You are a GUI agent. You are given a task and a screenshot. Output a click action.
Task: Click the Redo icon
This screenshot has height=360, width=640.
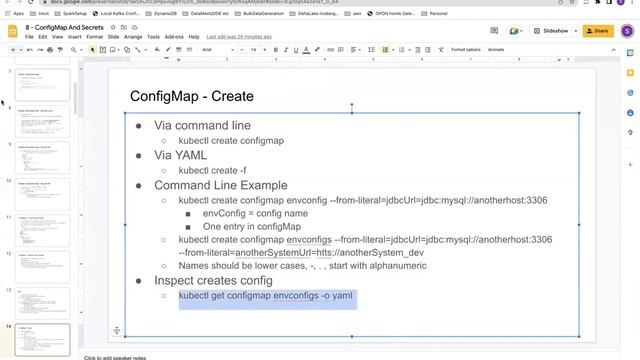tap(40, 50)
